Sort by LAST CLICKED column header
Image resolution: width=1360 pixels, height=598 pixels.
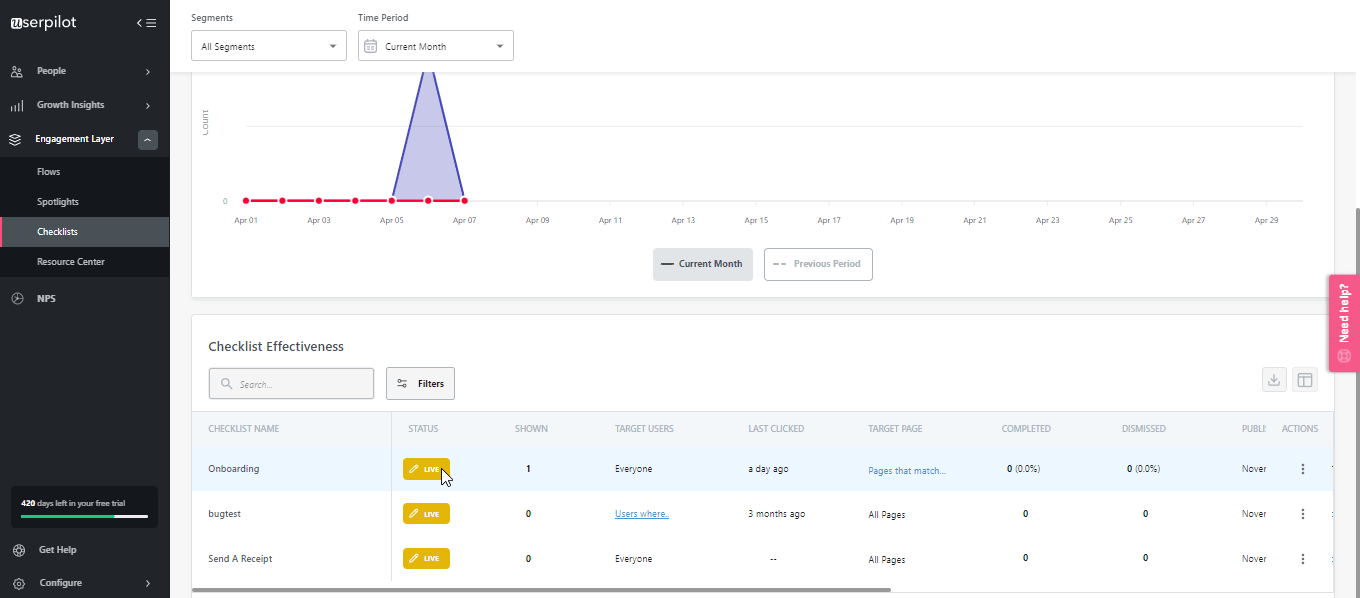[x=776, y=429]
